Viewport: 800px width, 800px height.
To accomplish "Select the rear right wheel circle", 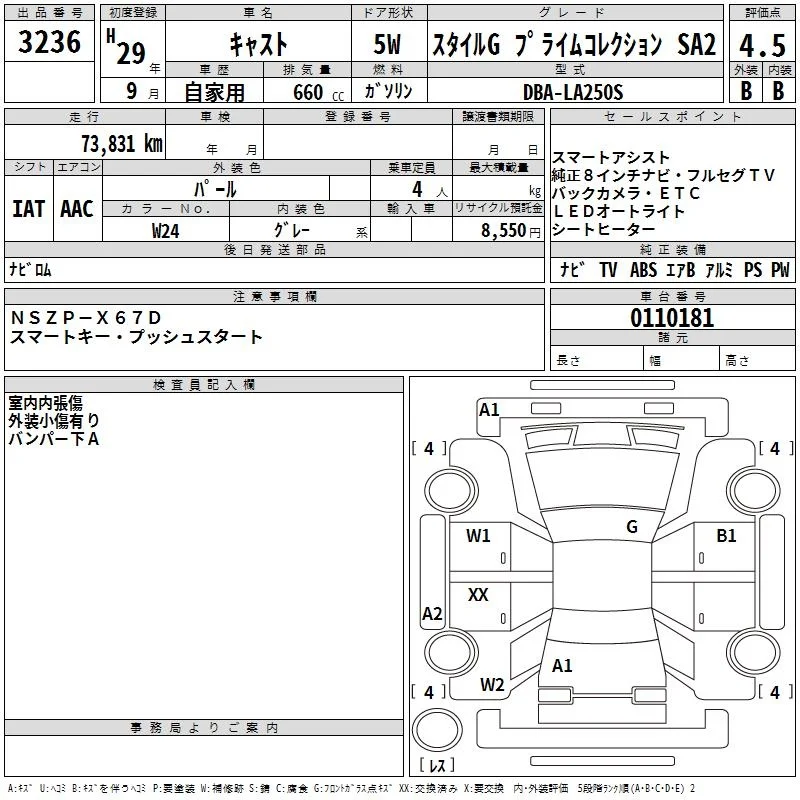I will tap(753, 653).
